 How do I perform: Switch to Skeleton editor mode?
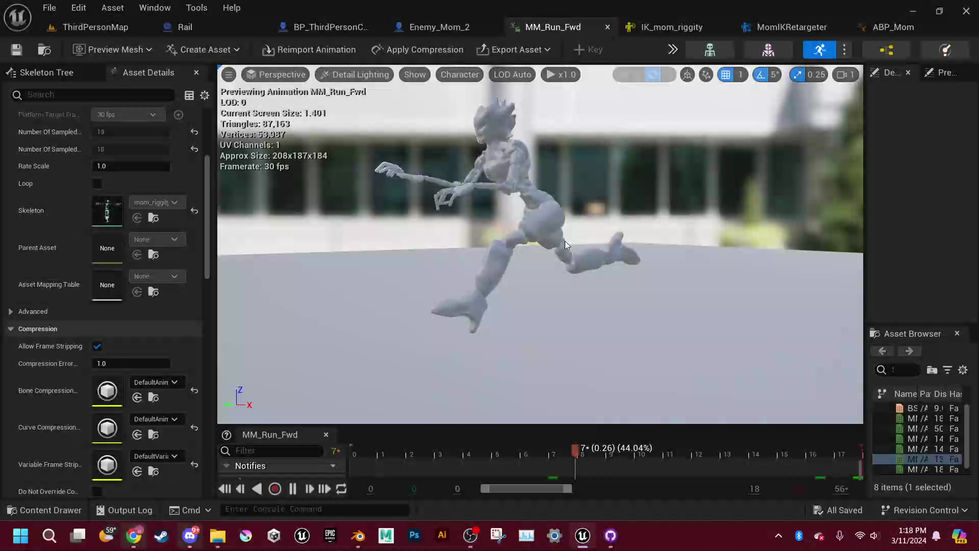click(710, 50)
